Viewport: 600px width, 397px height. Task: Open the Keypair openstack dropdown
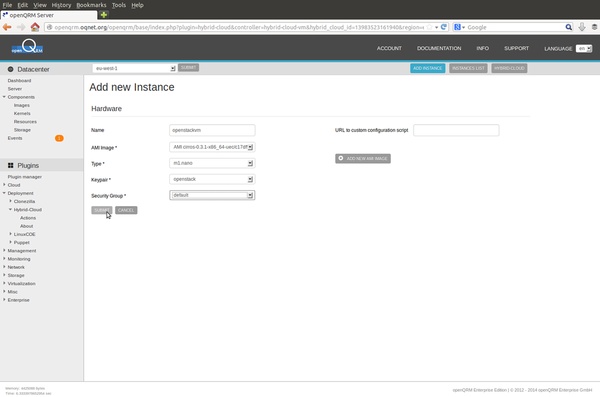212,179
